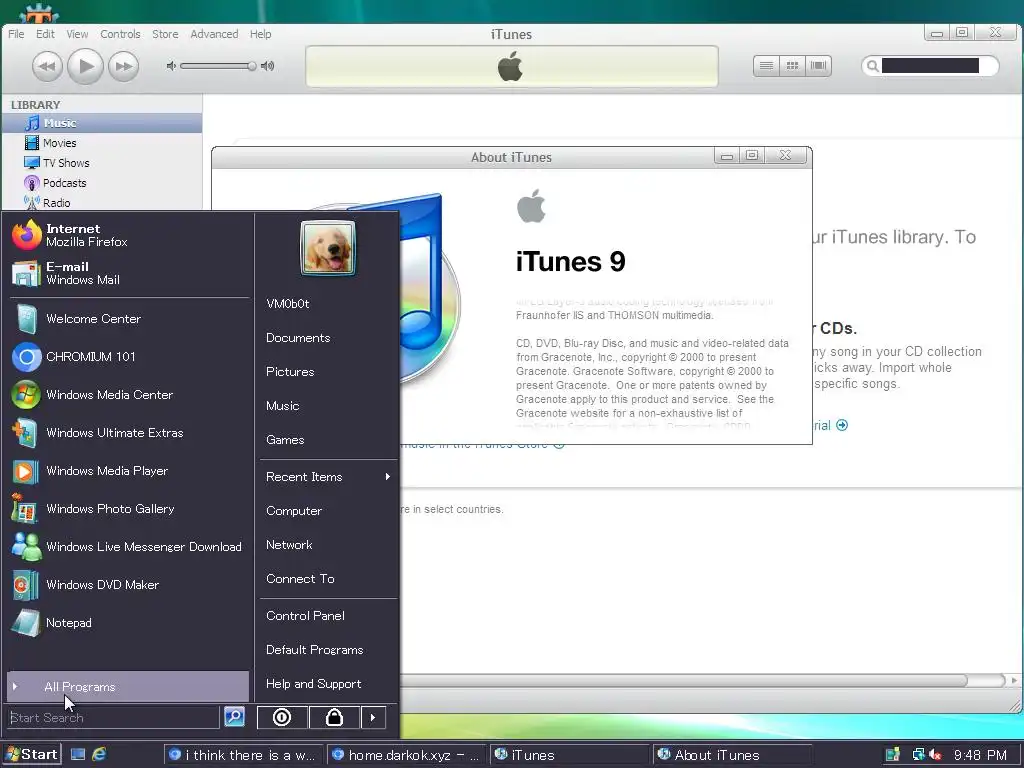Select Movies in the iTunes library
1024x768 pixels.
102,143
